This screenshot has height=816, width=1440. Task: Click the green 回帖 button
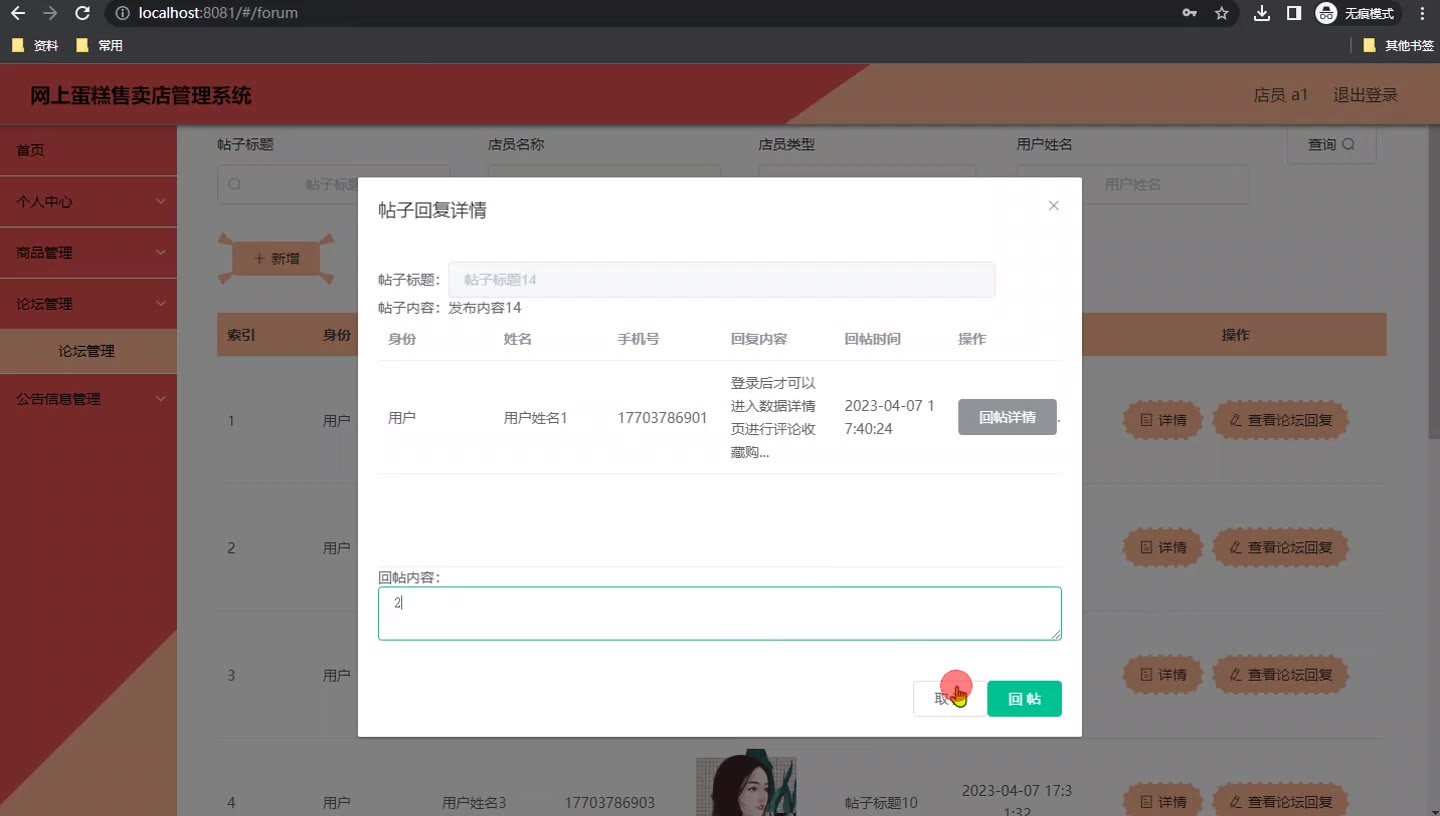click(1024, 699)
